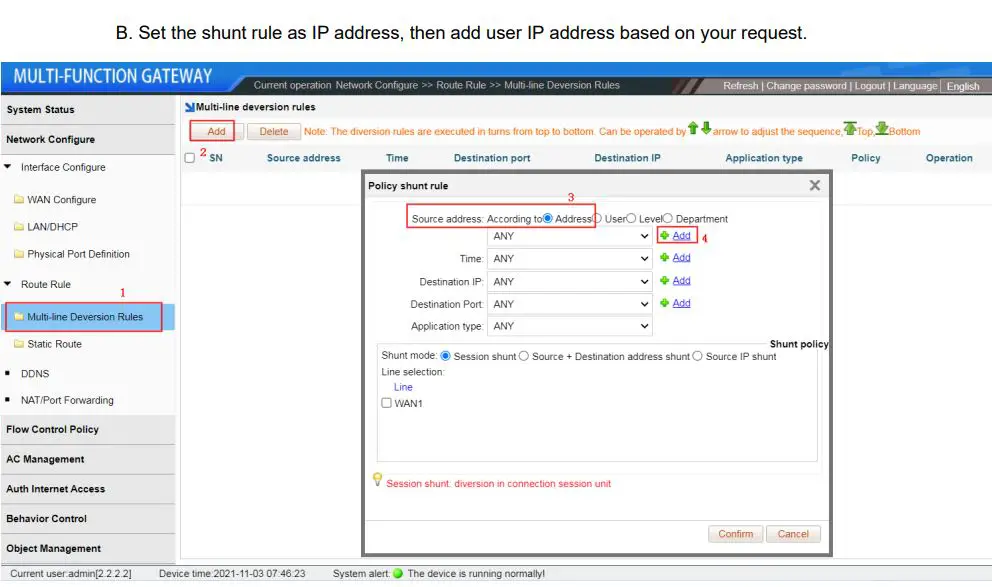Open the Source address ANY dropdown

[569, 236]
